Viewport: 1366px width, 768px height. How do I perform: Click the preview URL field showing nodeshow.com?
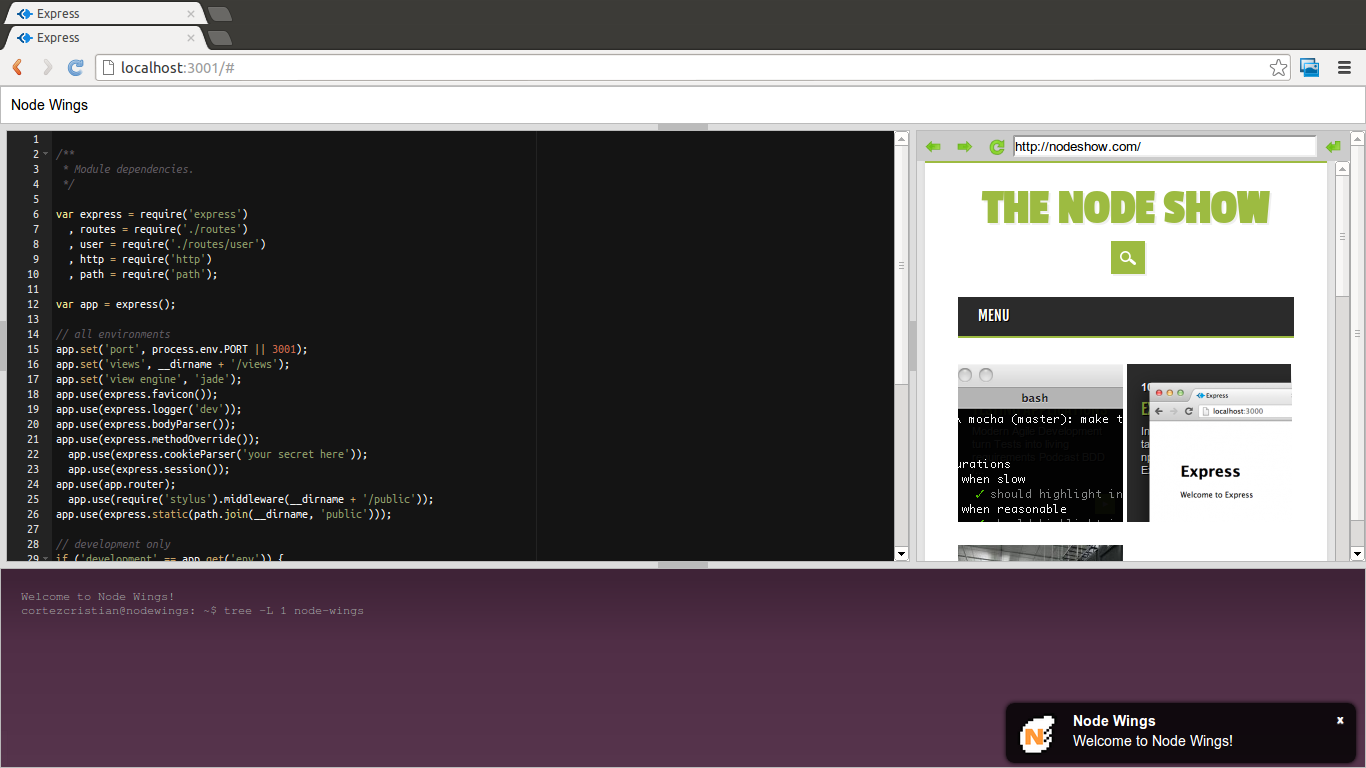point(1165,147)
